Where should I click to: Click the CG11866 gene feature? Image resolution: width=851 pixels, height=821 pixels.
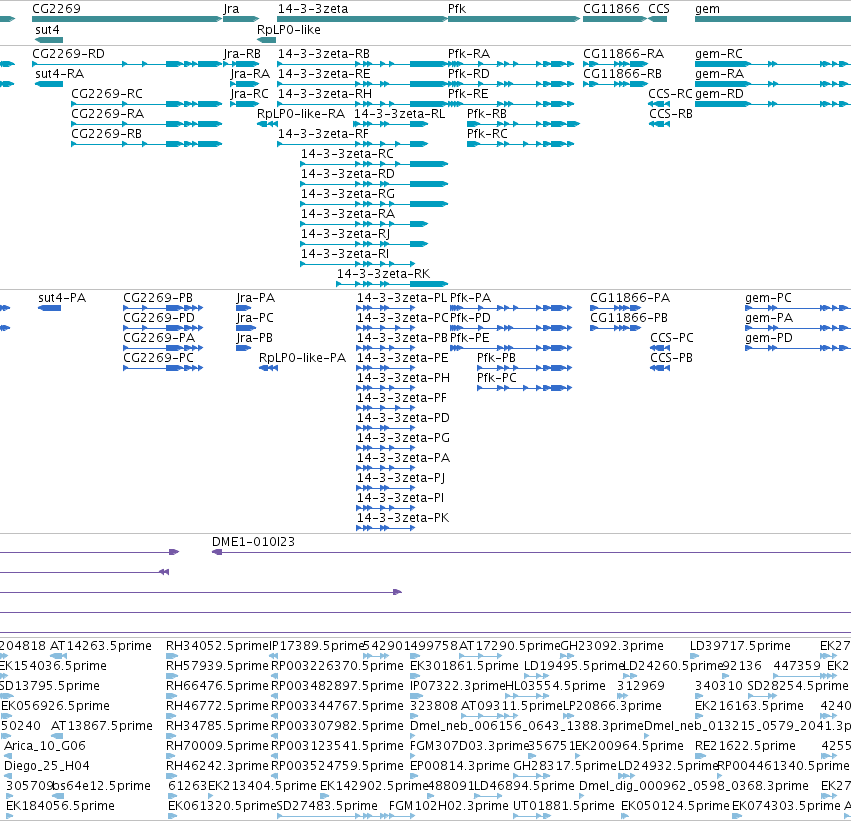(x=615, y=19)
